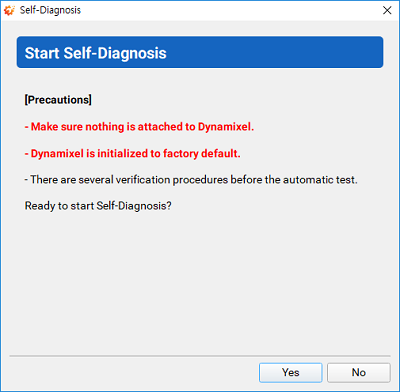Click the red "initialized to factory default" warning

pyautogui.click(x=132, y=153)
